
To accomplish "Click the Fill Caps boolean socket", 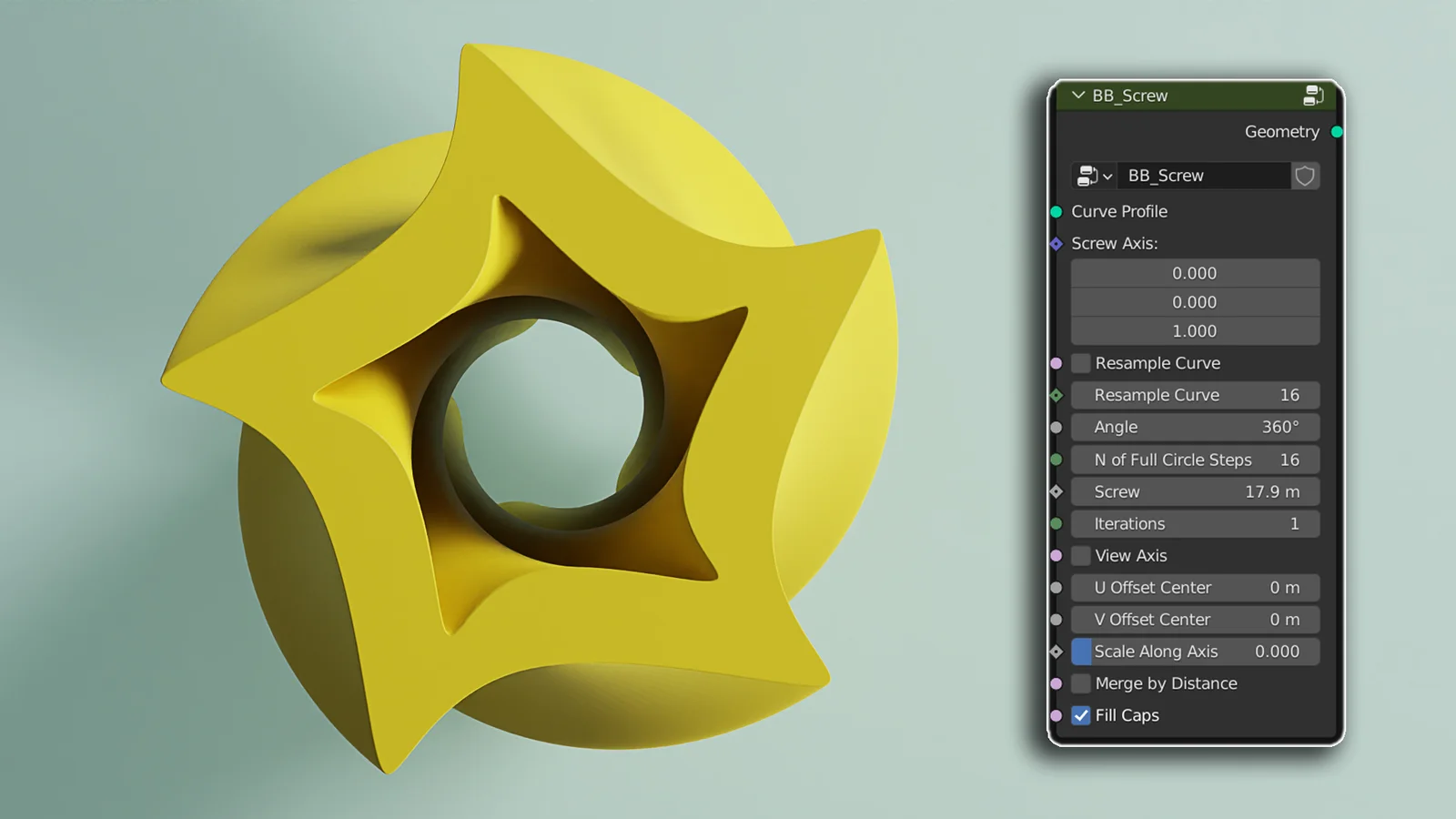I will click(x=1057, y=716).
